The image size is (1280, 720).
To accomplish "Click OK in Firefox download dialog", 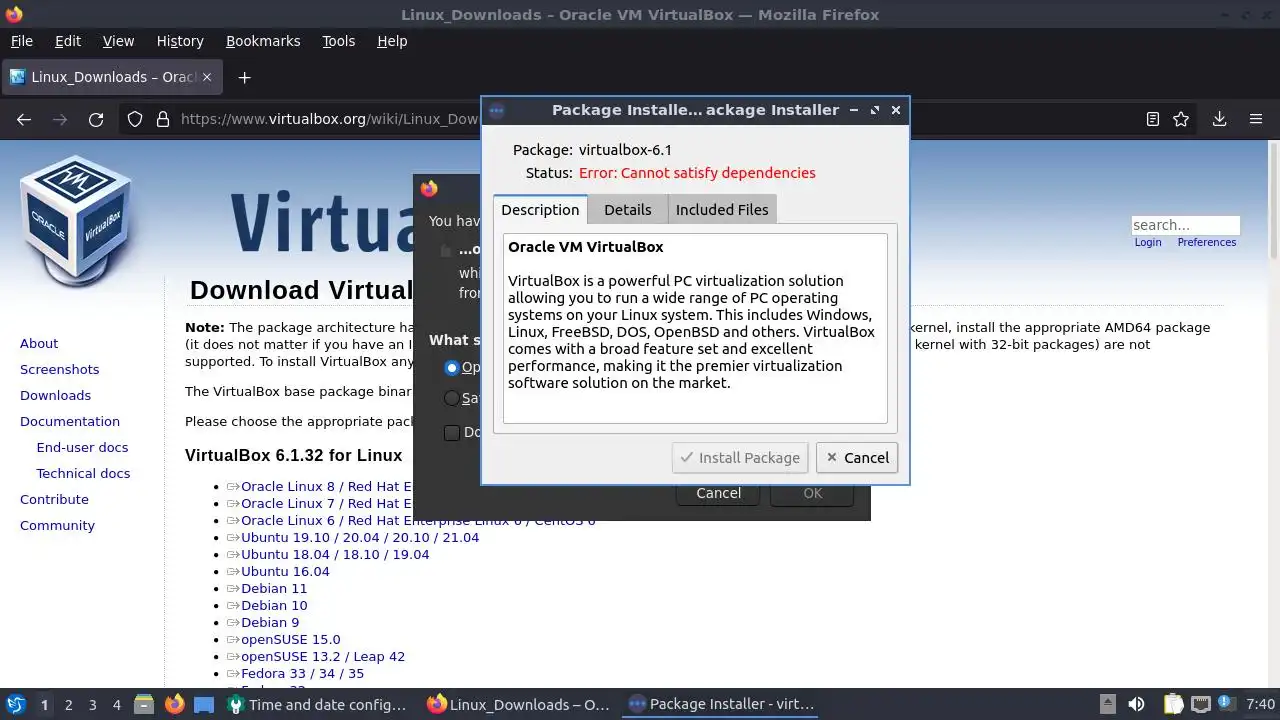I will pyautogui.click(x=812, y=493).
